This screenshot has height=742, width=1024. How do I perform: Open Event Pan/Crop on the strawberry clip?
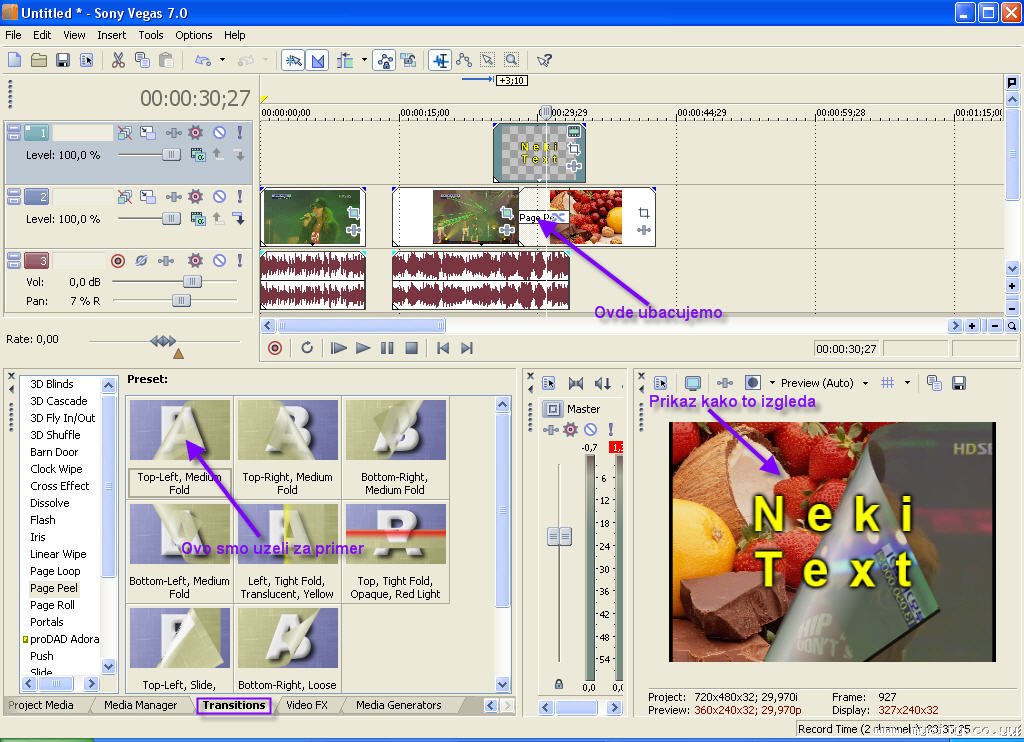pyautogui.click(x=643, y=213)
